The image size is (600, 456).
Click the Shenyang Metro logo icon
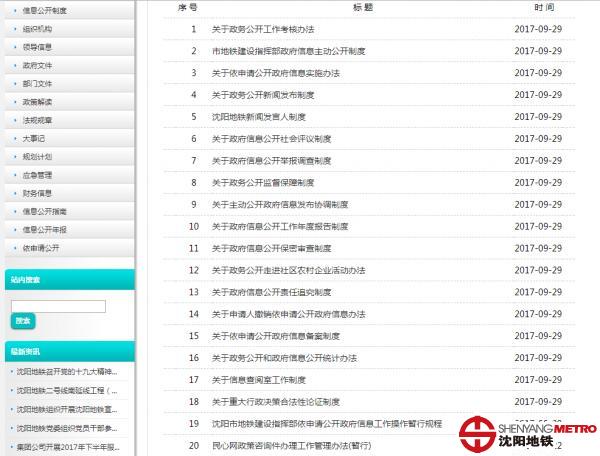point(478,432)
